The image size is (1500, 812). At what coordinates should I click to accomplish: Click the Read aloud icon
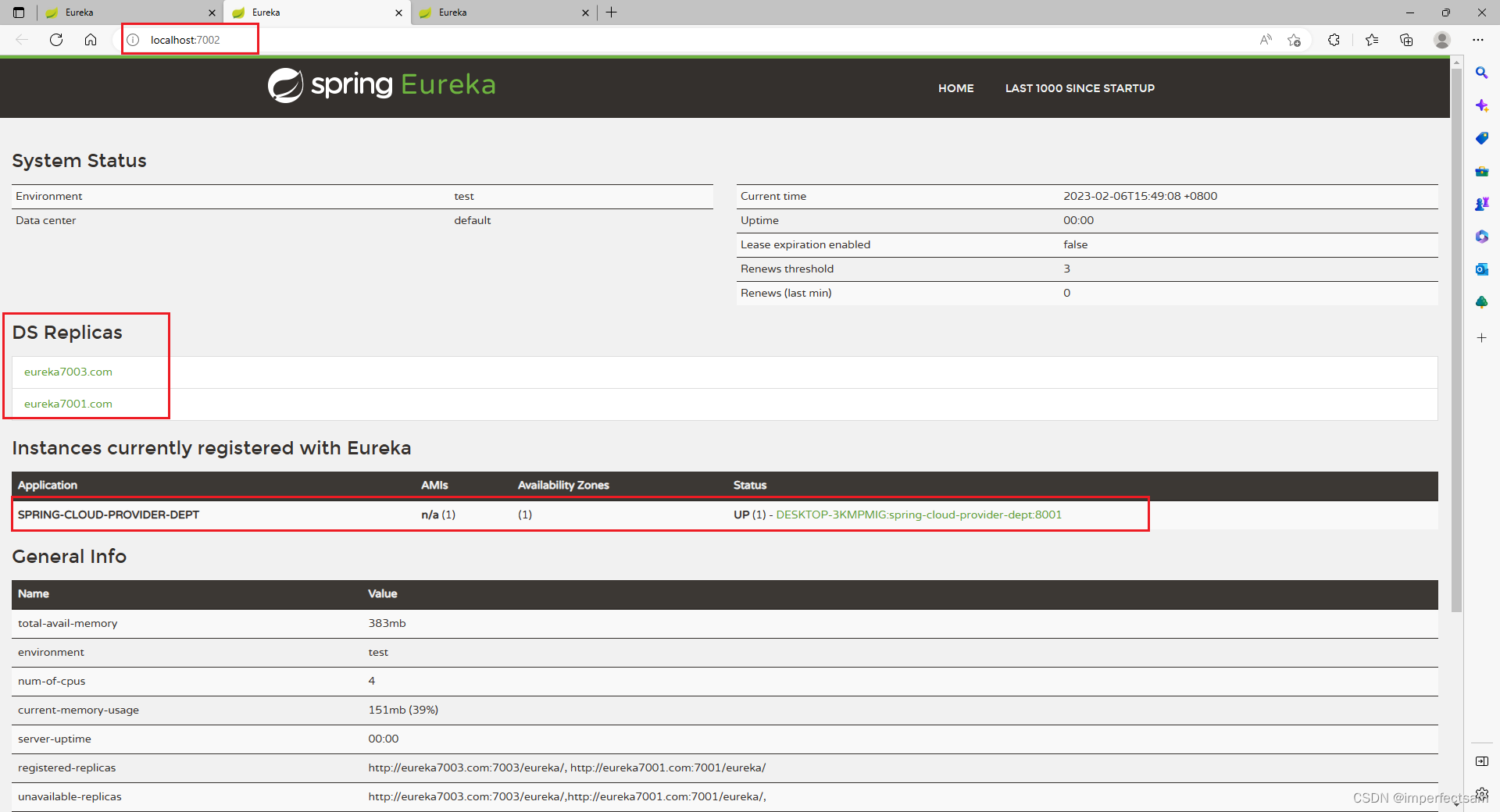point(1266,40)
